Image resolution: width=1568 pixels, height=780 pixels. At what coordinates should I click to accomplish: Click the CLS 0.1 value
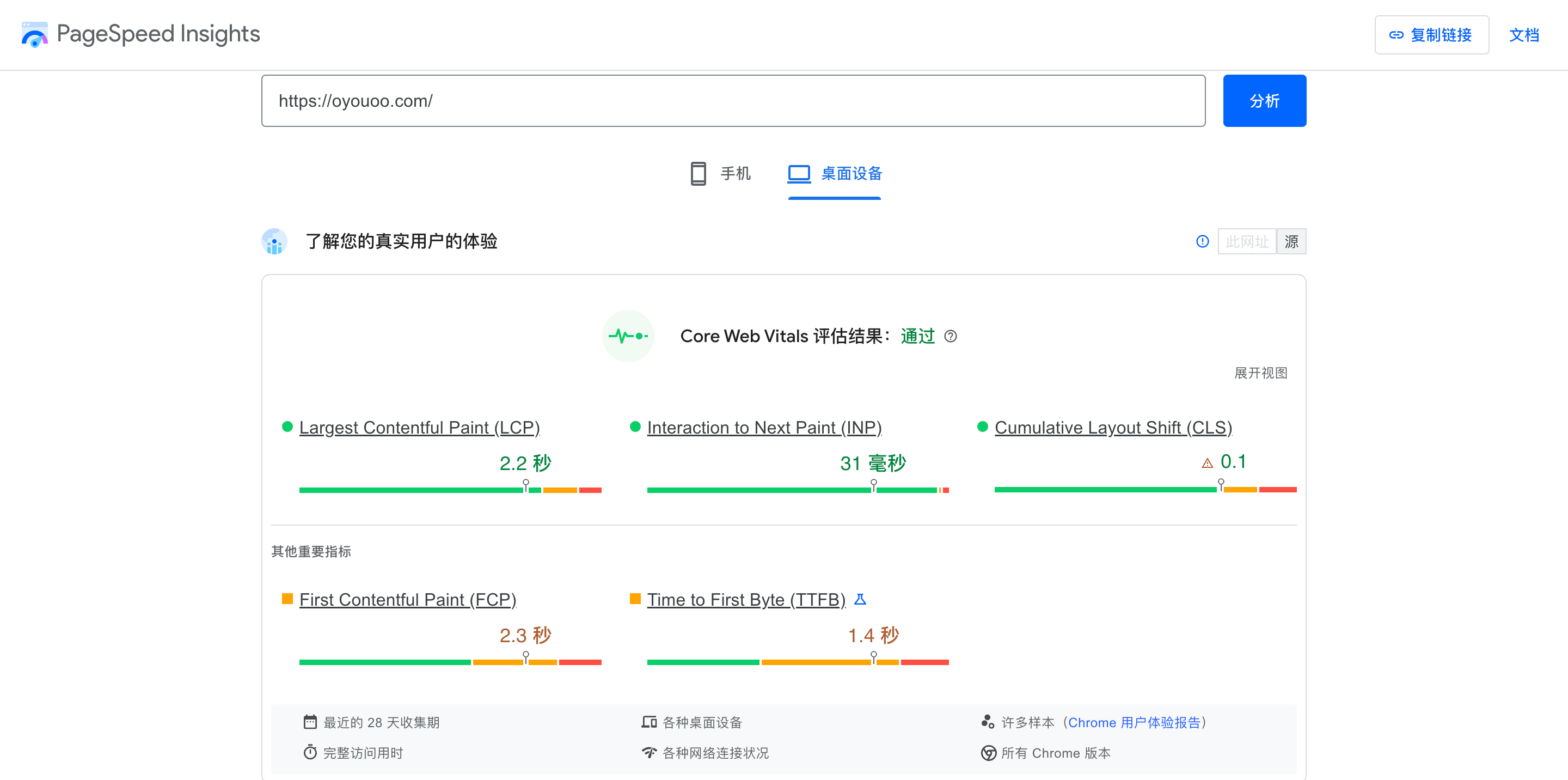[1233, 461]
